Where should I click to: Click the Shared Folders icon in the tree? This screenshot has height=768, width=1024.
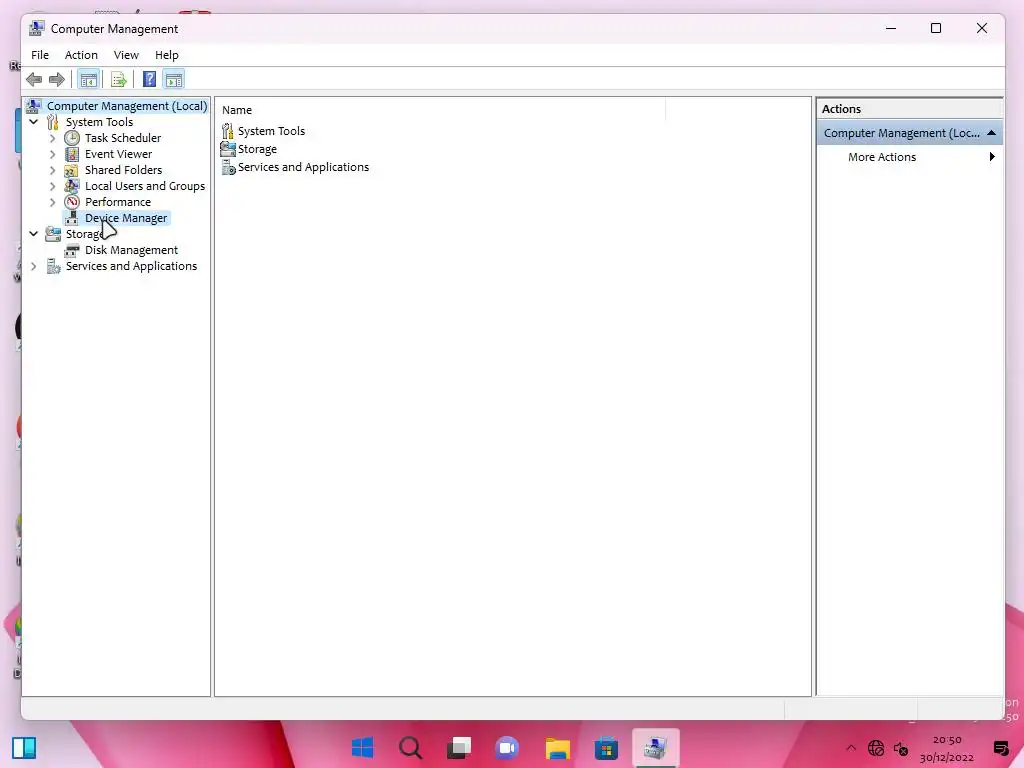[72, 170]
